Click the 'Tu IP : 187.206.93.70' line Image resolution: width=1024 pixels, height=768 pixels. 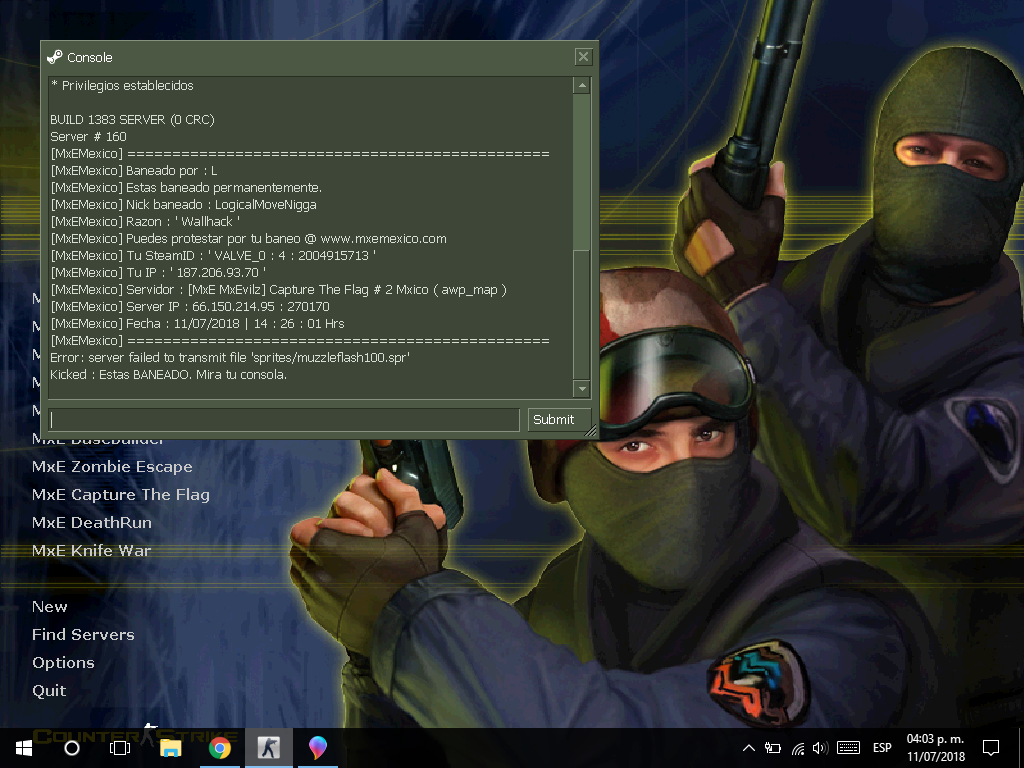(158, 272)
